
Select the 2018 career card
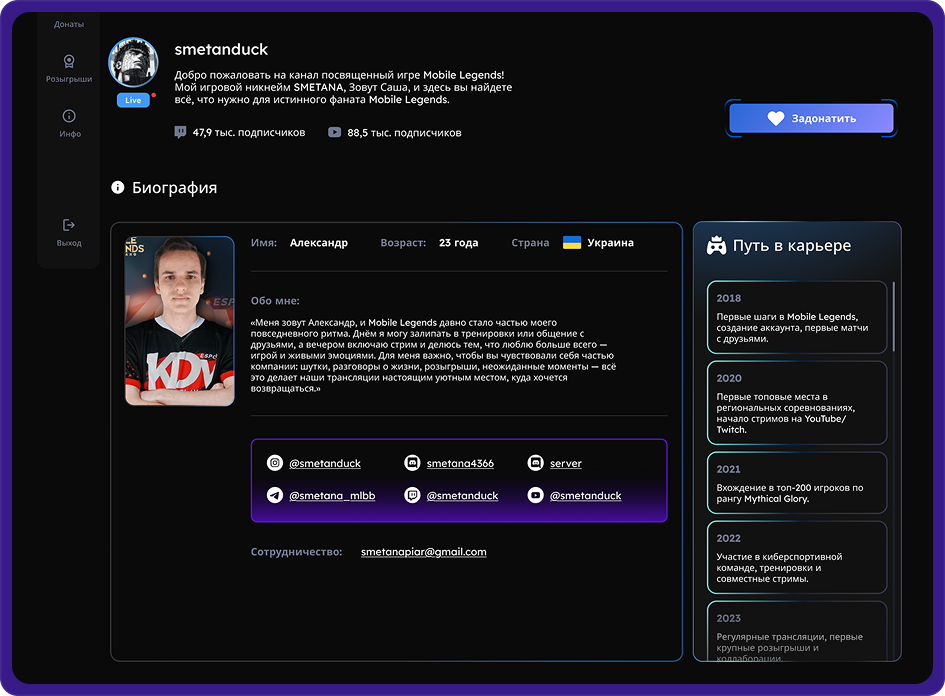797,317
